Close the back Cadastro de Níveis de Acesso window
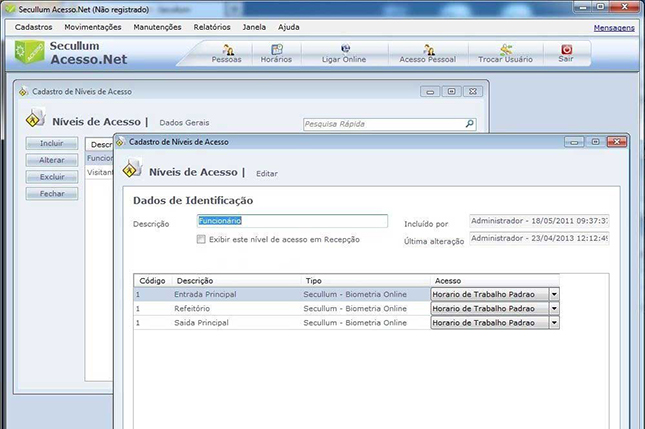Viewport: 645px width, 429px height. [473, 92]
